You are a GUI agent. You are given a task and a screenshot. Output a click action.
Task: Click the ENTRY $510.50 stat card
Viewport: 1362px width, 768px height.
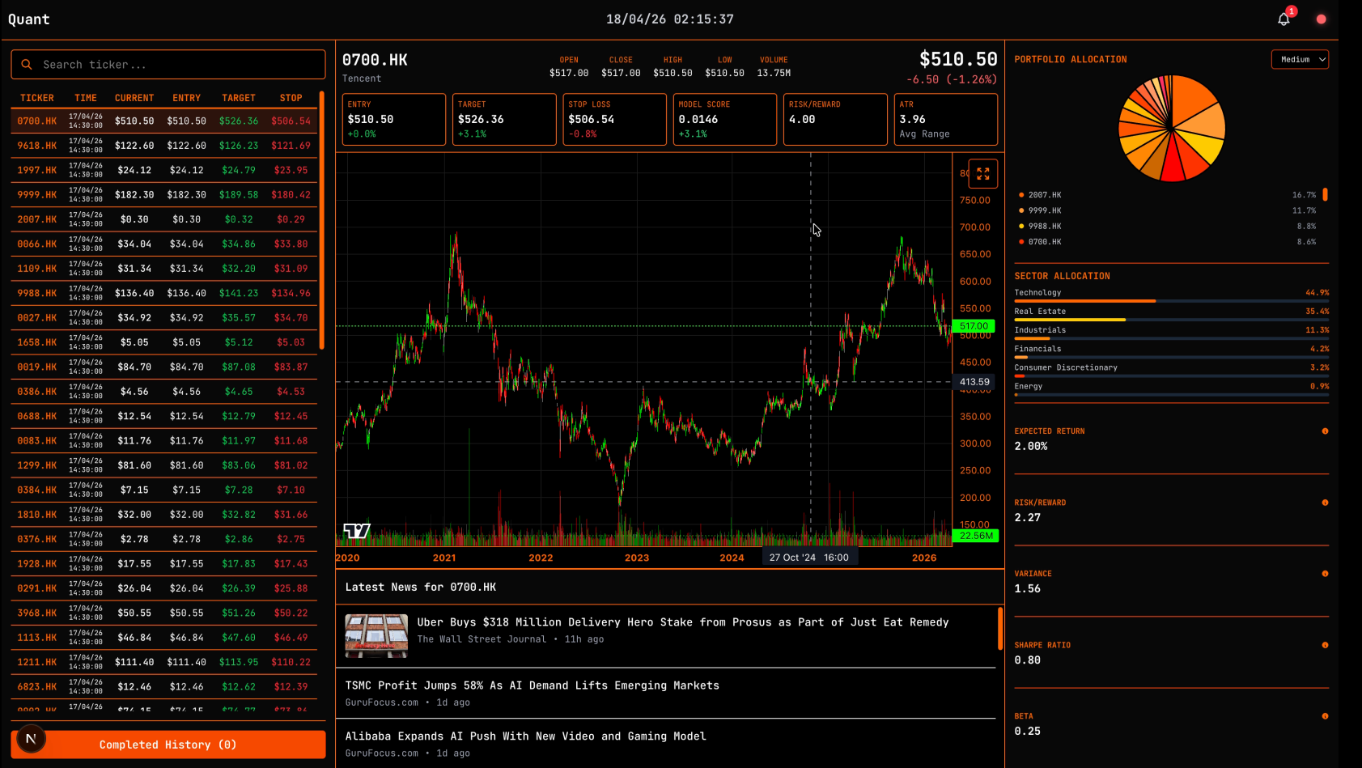coord(394,120)
